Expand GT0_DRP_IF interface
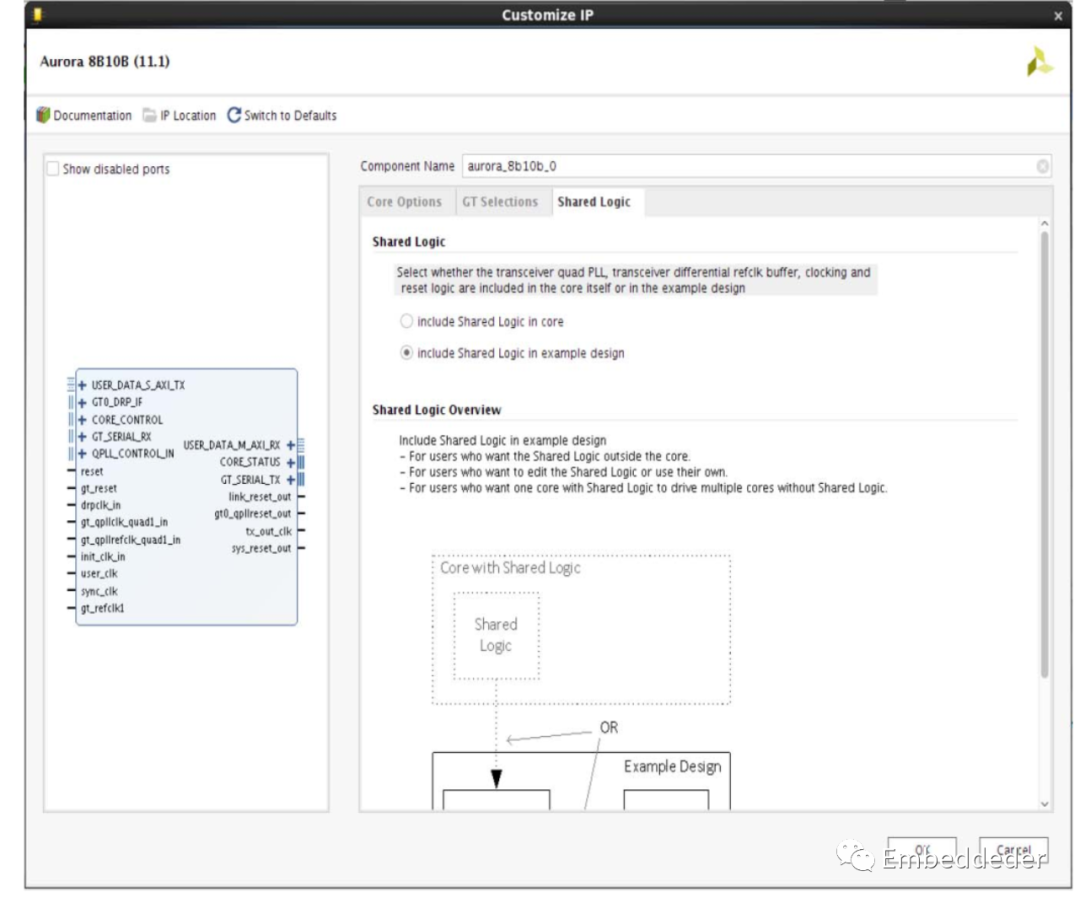The height and width of the screenshot is (903, 1080). click(82, 402)
